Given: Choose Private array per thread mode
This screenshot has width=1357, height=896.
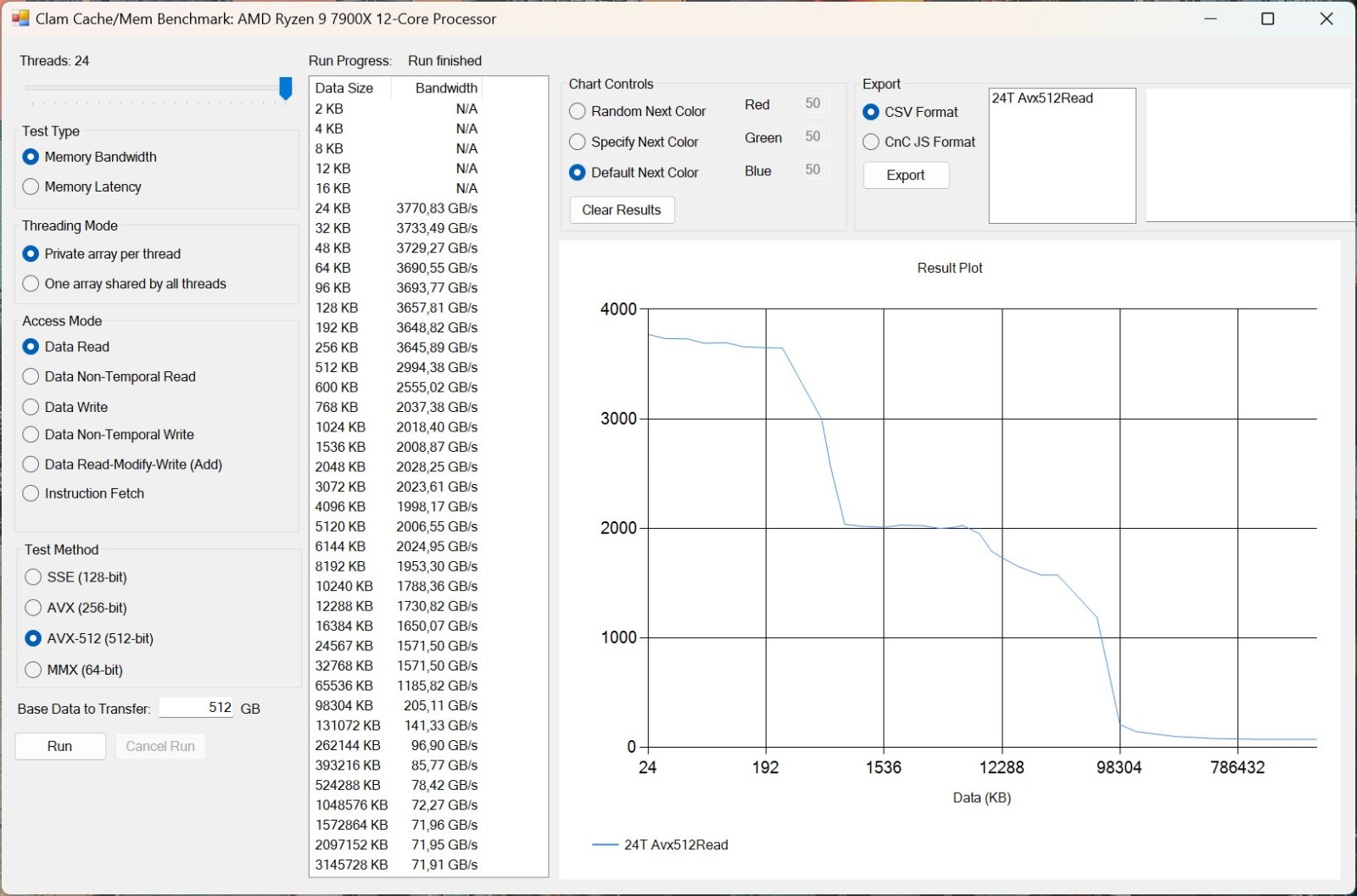Looking at the screenshot, I should click(x=102, y=253).
